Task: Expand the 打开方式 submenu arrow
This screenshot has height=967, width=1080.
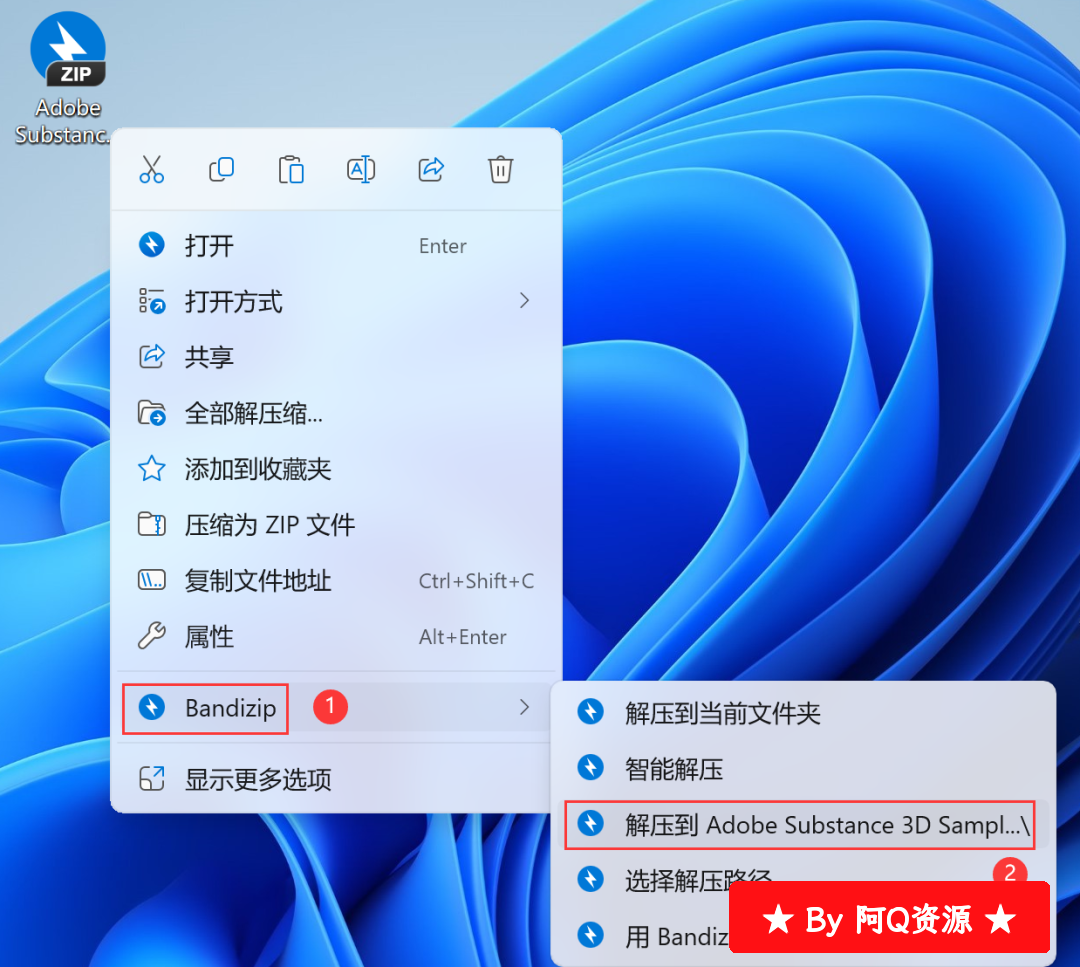Action: coord(524,301)
